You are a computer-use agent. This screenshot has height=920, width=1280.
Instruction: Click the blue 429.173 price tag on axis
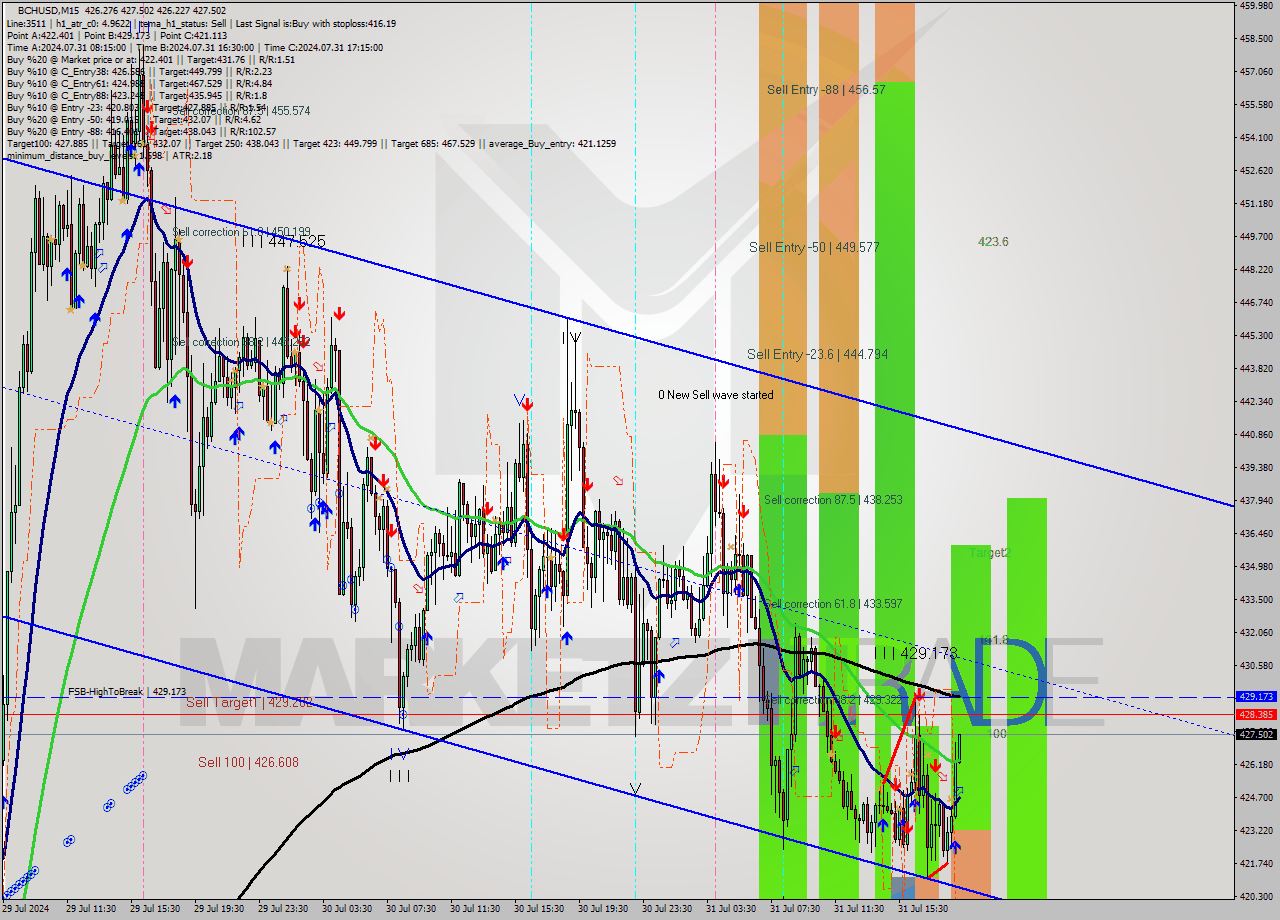pos(1255,696)
